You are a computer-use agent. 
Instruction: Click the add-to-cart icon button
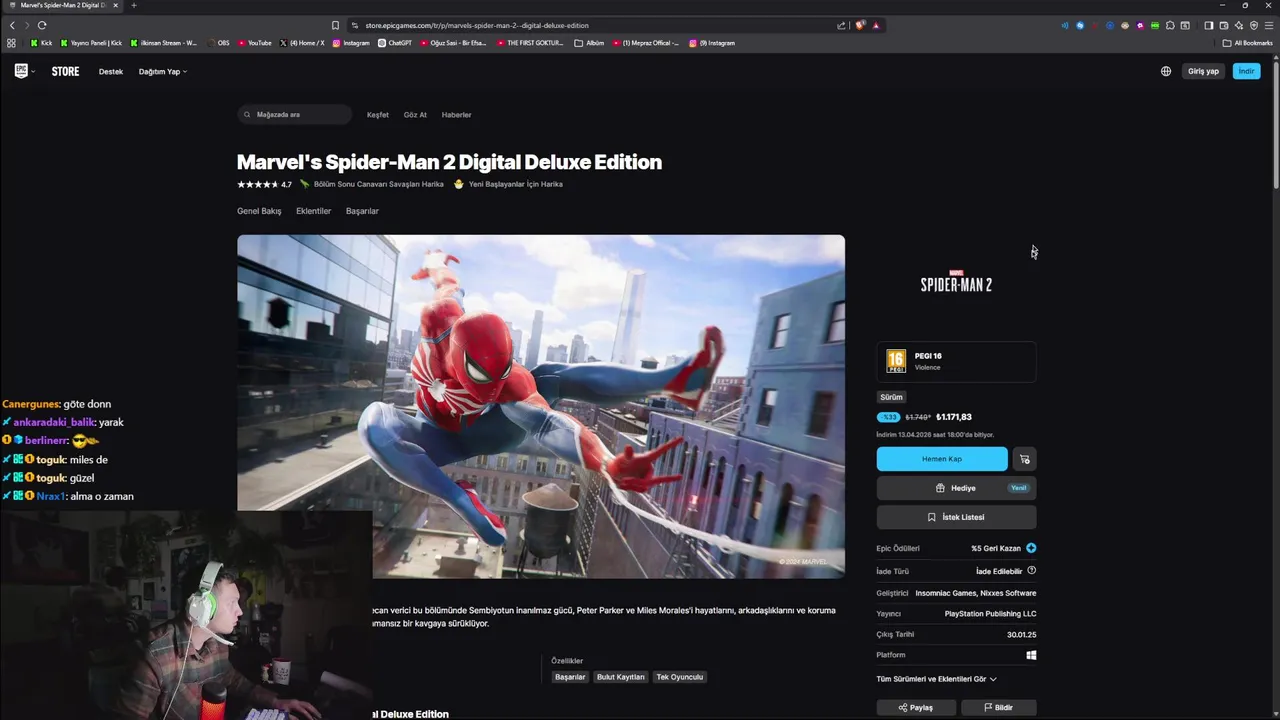(1025, 459)
